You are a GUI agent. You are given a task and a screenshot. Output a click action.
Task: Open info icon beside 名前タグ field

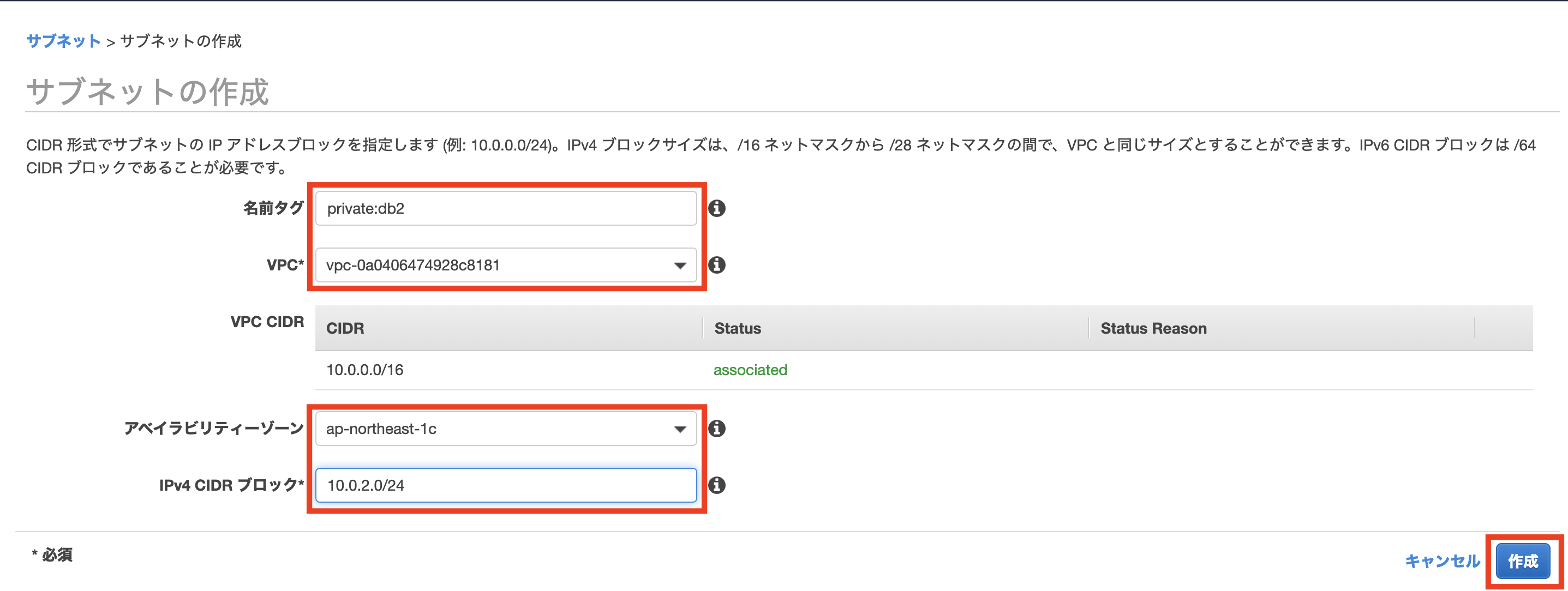pos(716,209)
